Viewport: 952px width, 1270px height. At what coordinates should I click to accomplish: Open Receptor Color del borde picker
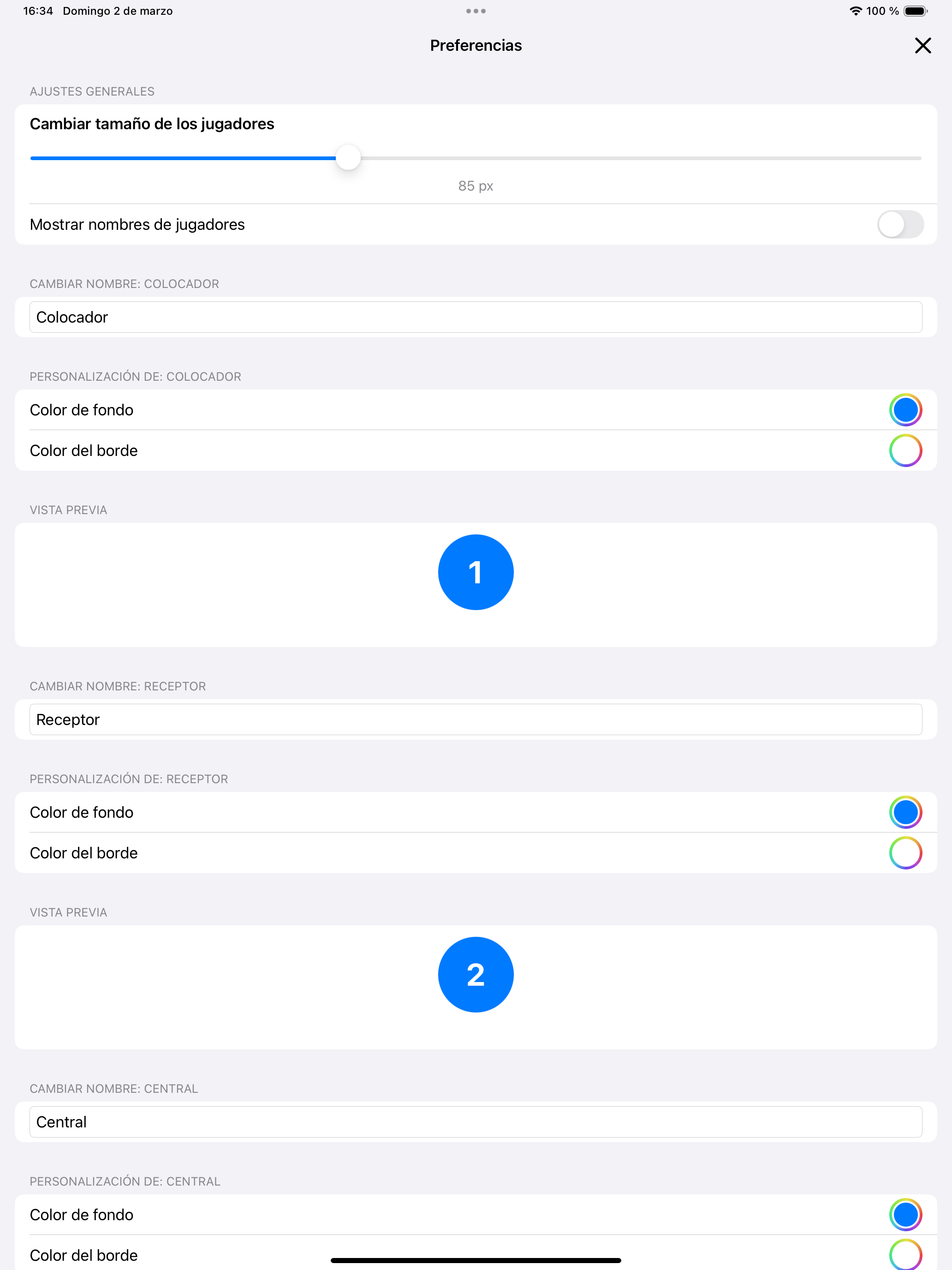pyautogui.click(x=905, y=853)
